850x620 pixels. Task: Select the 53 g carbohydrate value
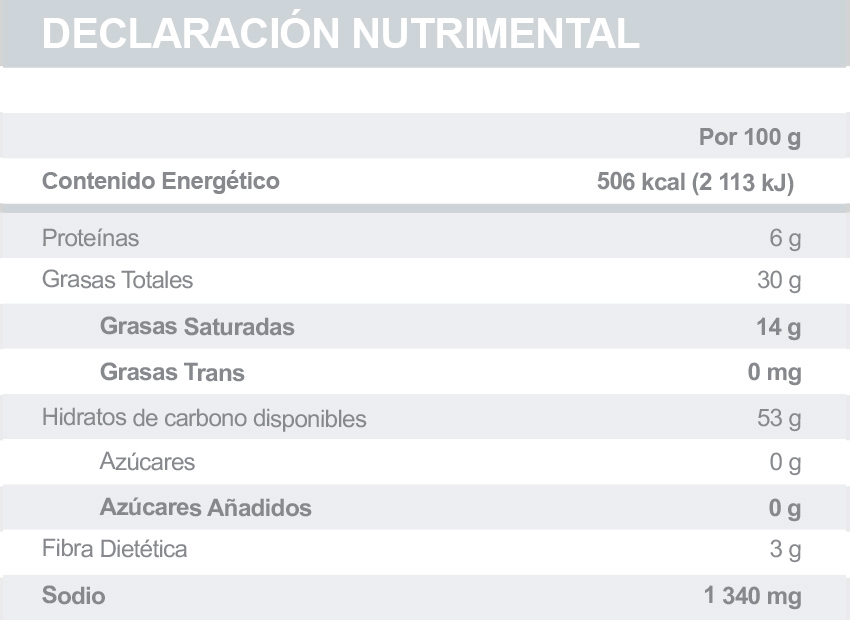coord(779,418)
